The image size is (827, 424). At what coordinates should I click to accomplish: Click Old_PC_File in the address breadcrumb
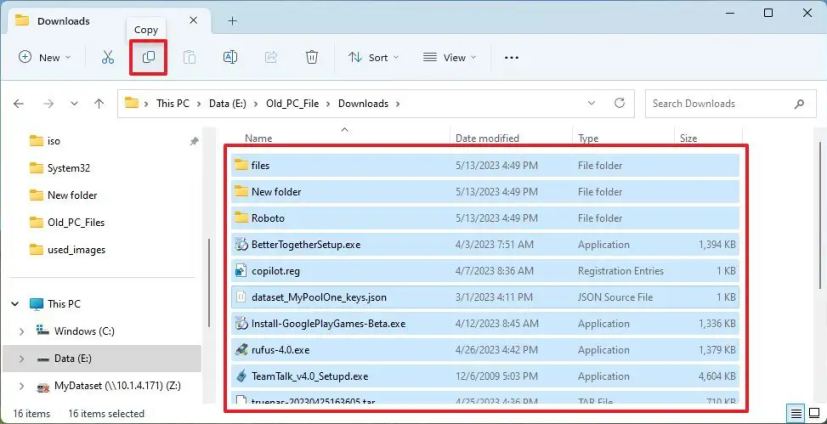click(293, 103)
